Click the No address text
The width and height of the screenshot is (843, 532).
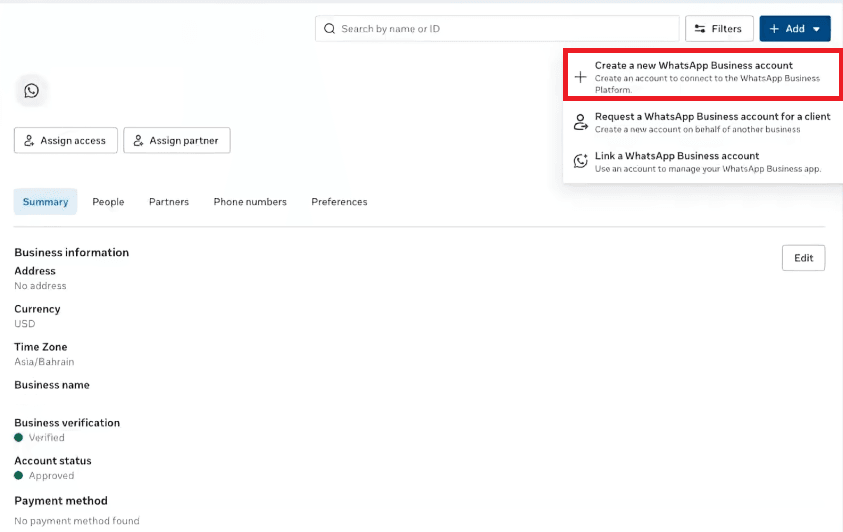click(x=40, y=286)
